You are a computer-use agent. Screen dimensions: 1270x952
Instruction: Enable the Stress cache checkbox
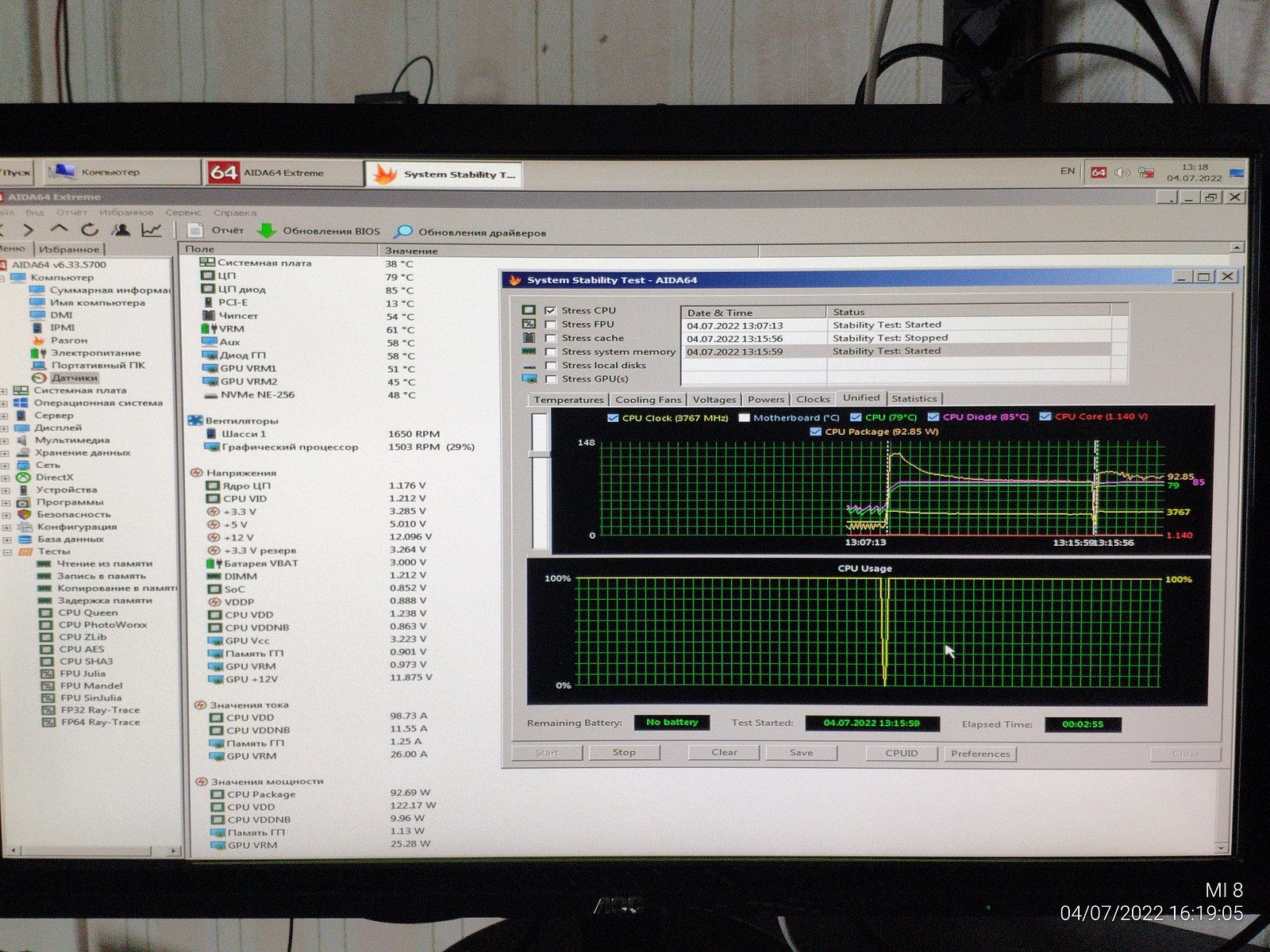550,338
